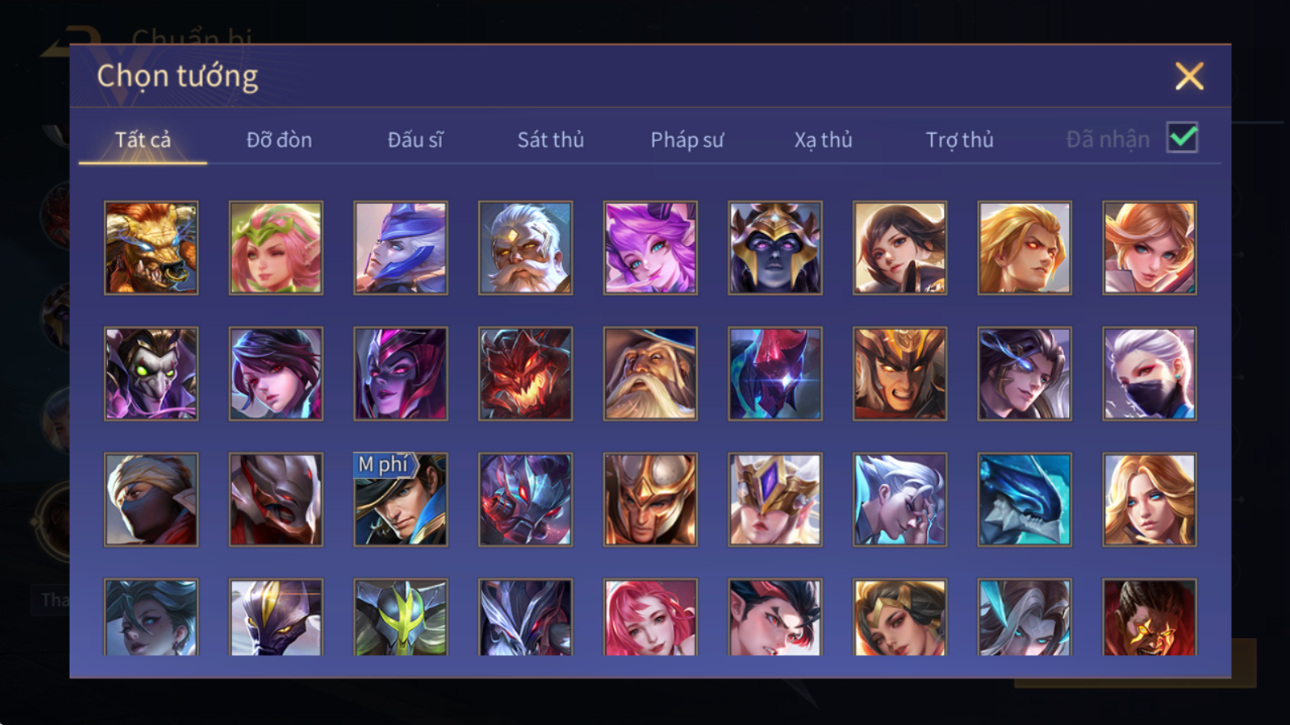Image resolution: width=1290 pixels, height=725 pixels.
Task: Pick the blonde long-haired hero with red eyes
Action: point(1024,248)
